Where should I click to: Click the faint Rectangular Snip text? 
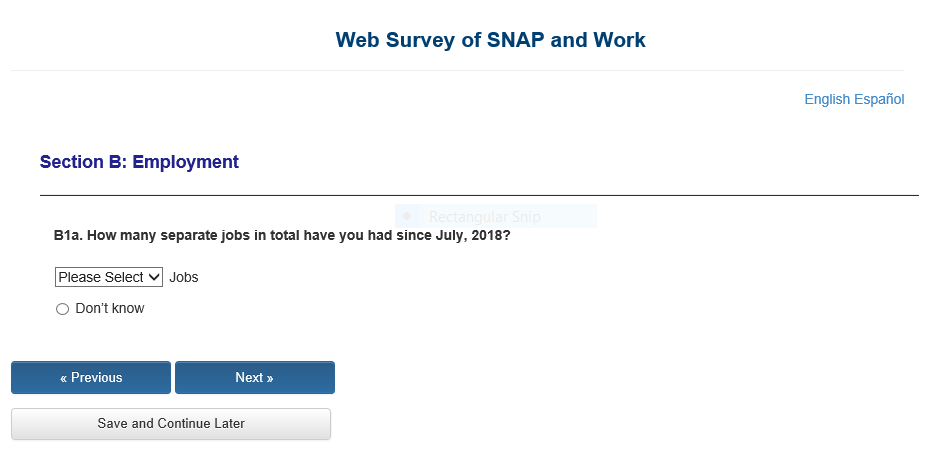tap(484, 216)
